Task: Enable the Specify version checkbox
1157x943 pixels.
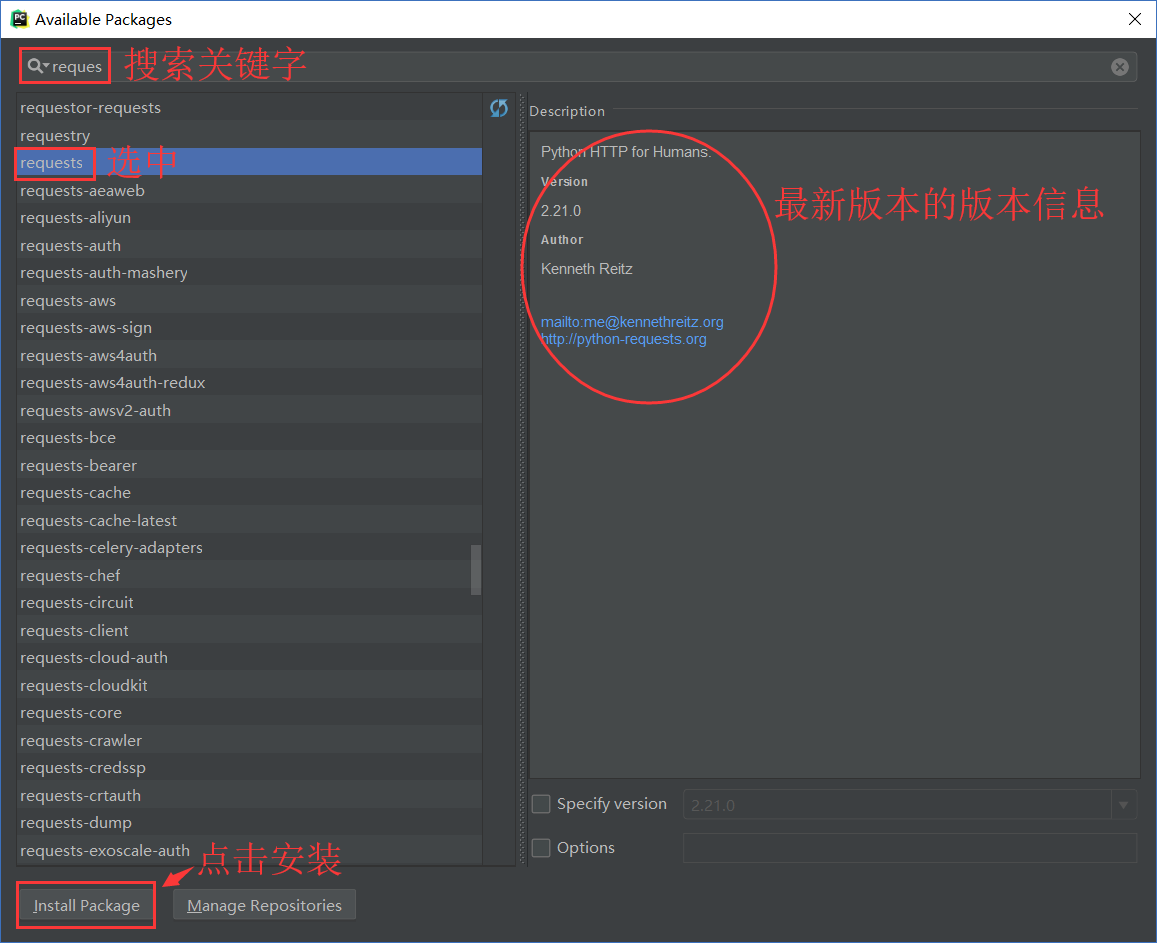Action: [541, 804]
